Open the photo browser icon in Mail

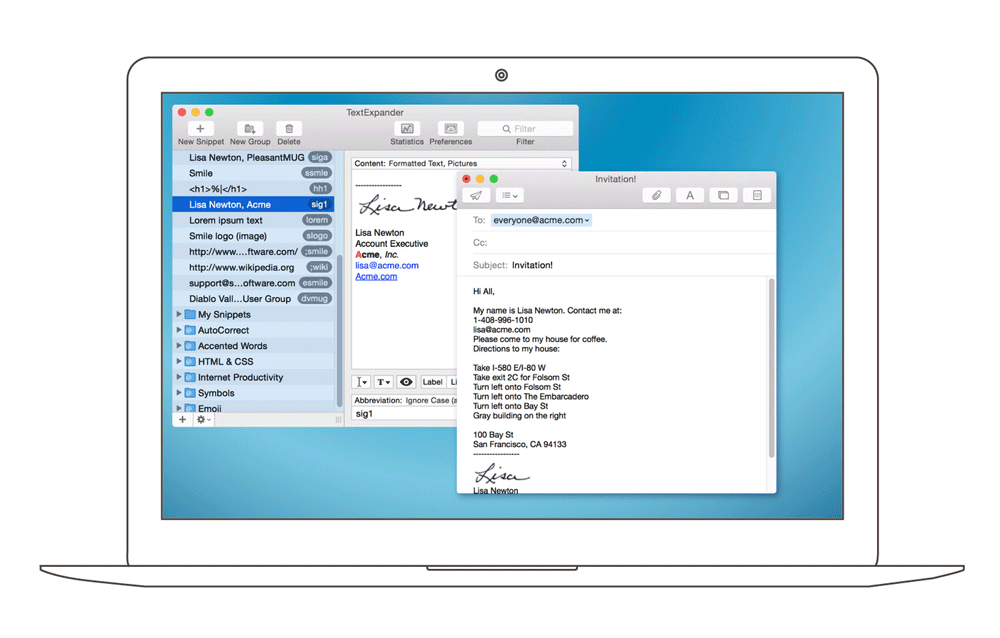723,196
